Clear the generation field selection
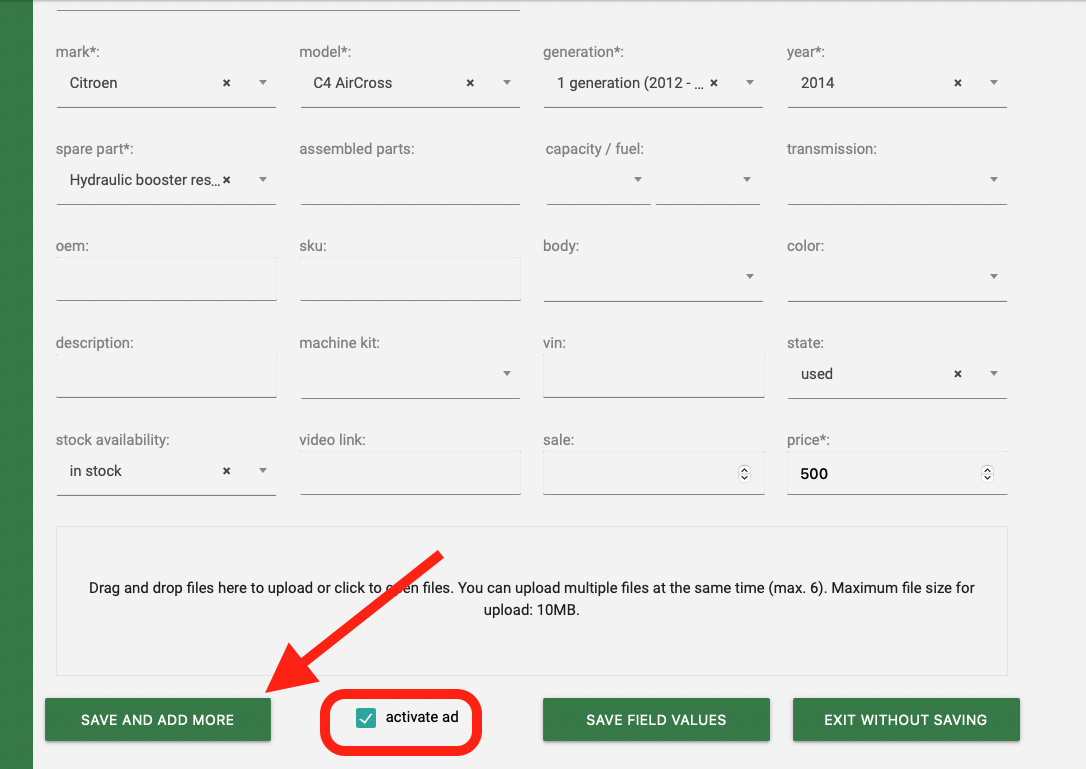This screenshot has width=1086, height=769. click(x=714, y=83)
